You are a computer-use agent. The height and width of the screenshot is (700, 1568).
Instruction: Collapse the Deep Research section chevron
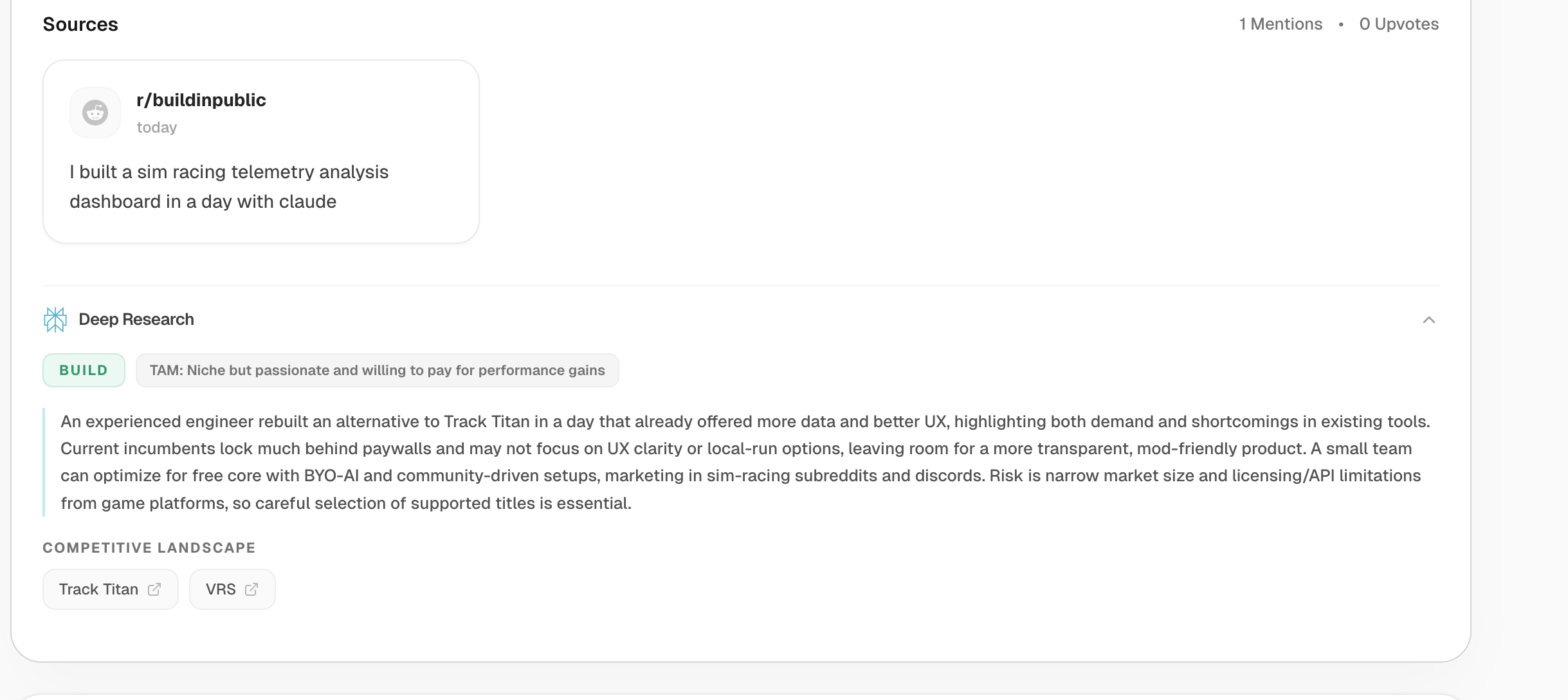pyautogui.click(x=1428, y=320)
